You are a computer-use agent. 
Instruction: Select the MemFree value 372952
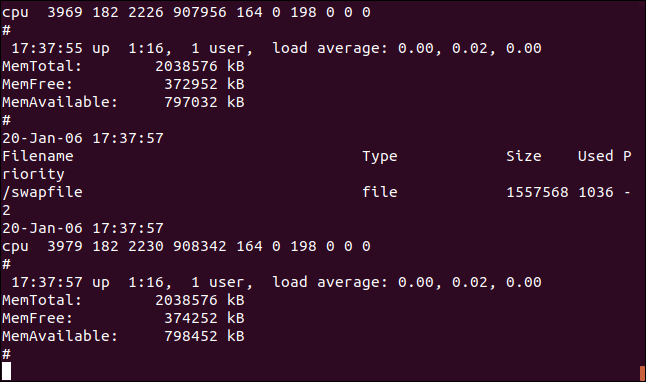click(x=191, y=84)
